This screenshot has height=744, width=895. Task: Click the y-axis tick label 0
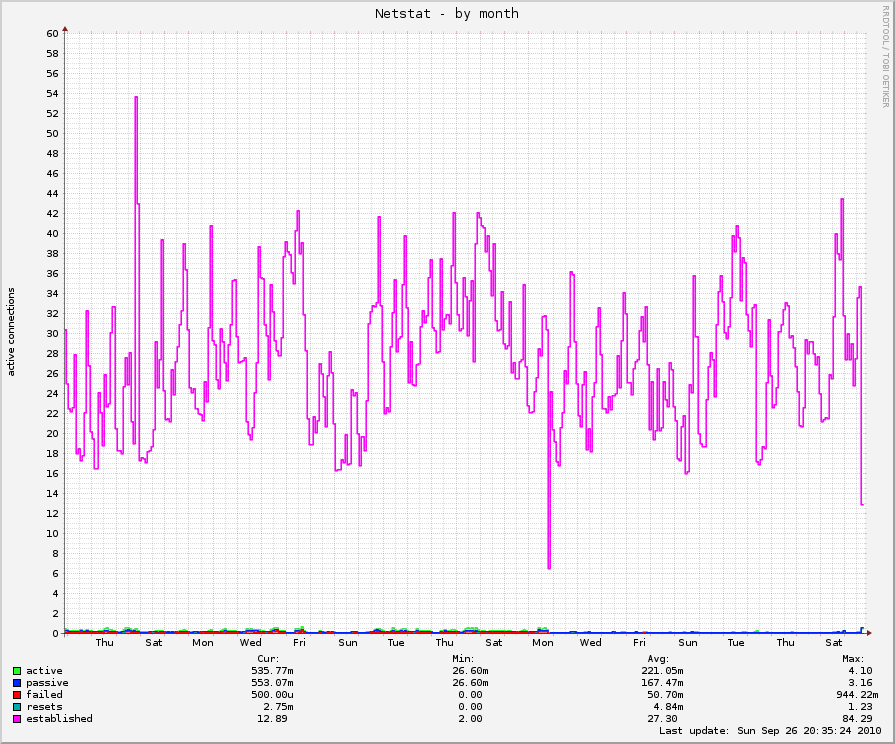(55, 633)
